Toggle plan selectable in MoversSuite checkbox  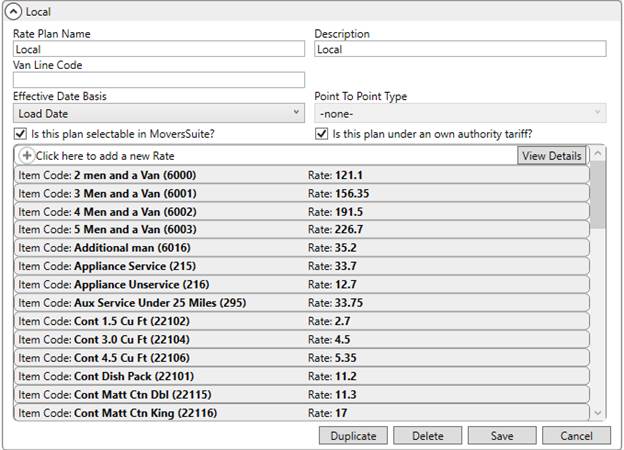pos(20,134)
